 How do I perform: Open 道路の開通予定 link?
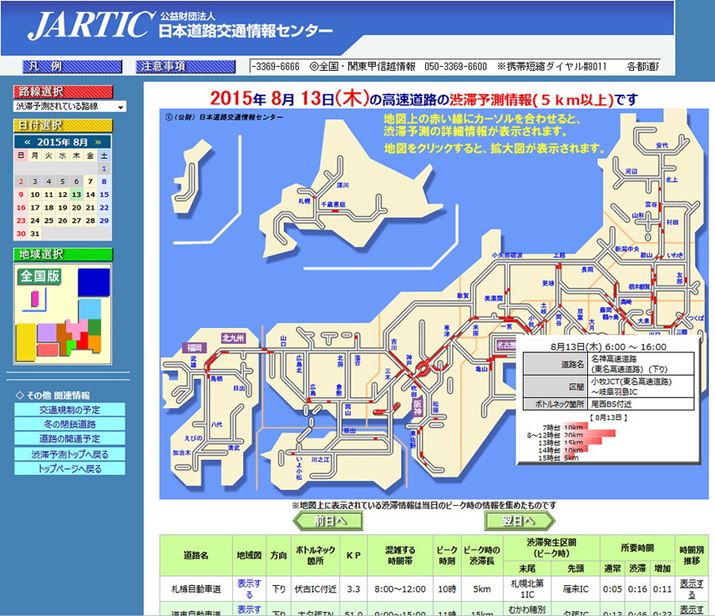pyautogui.click(x=69, y=439)
